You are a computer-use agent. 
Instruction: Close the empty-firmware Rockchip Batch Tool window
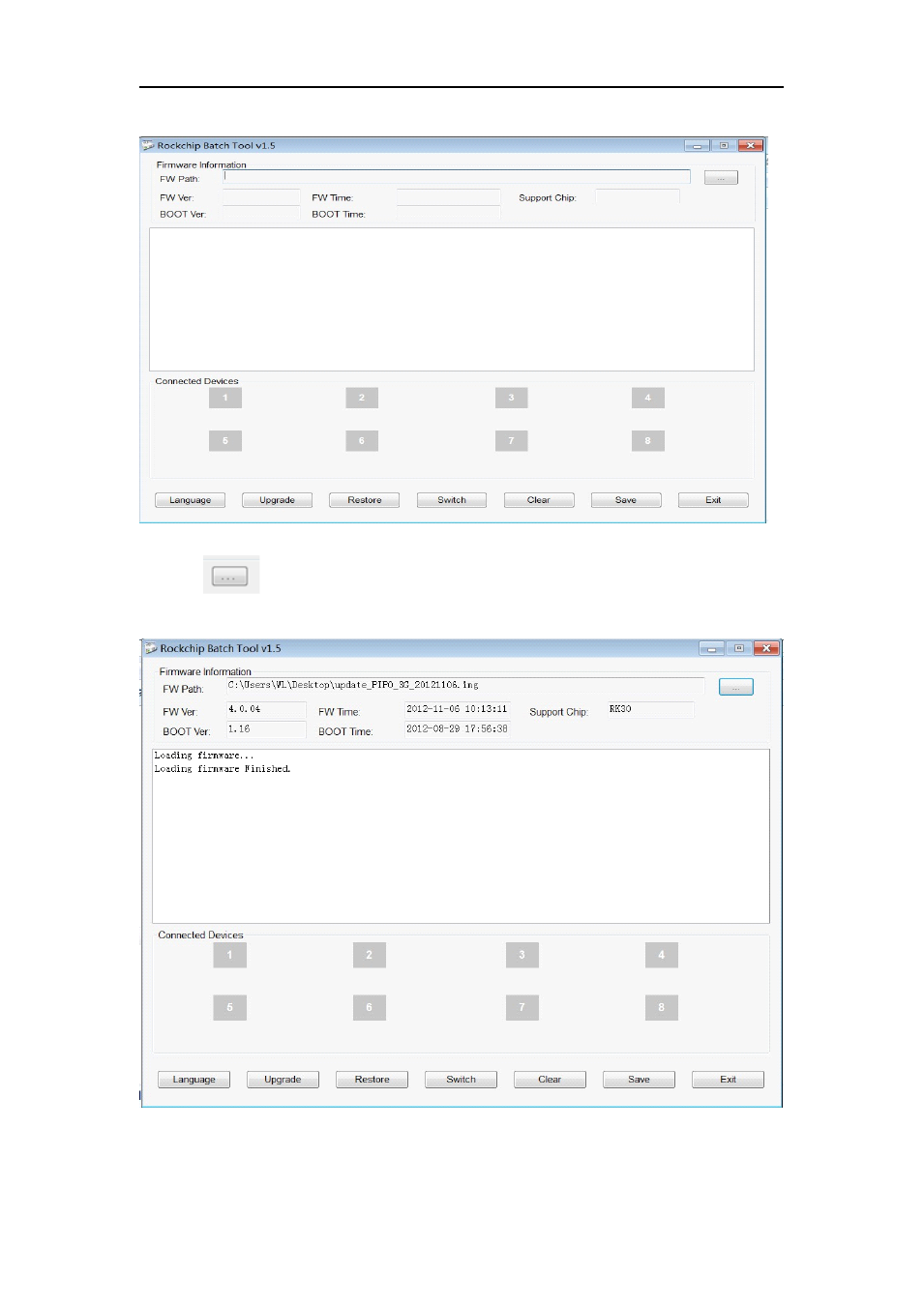pyautogui.click(x=751, y=145)
